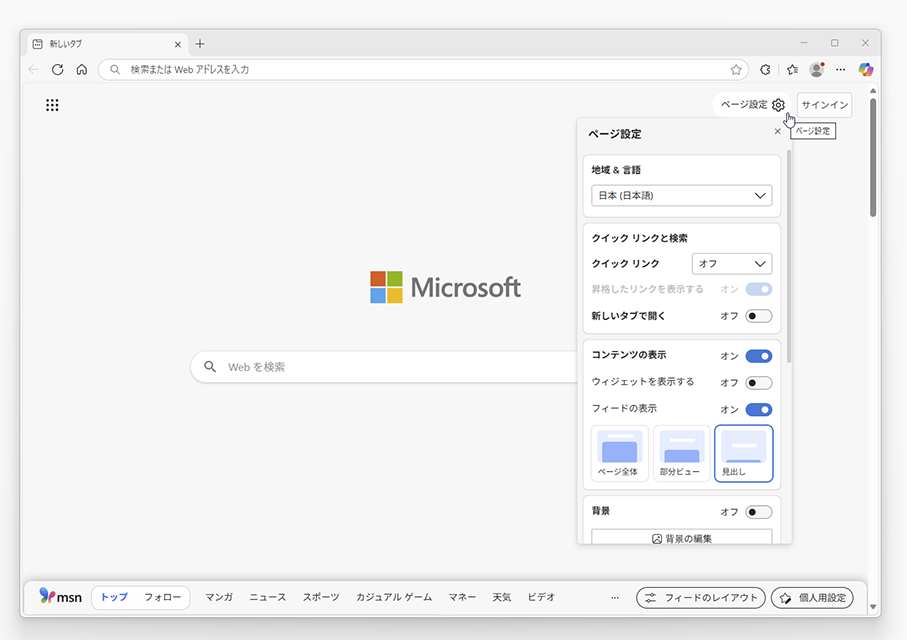
Task: Select the トップ feed tab
Action: point(114,597)
